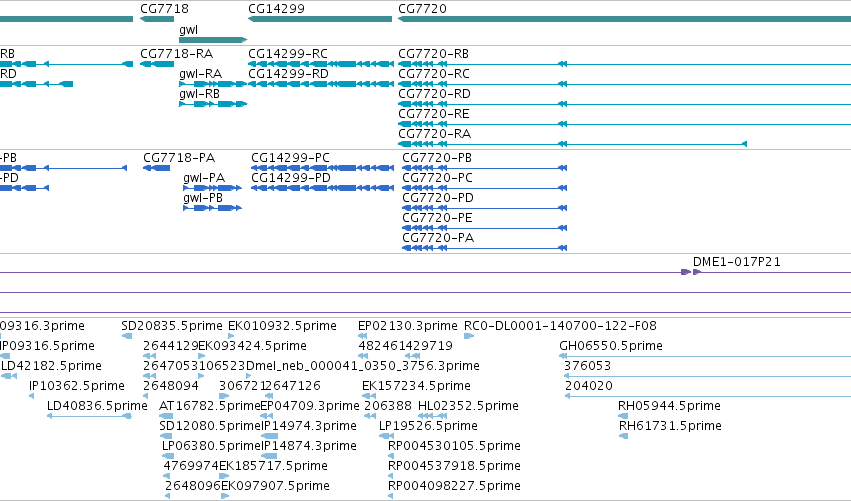The image size is (851, 501).
Task: Select the EK093424.5prime EST label
Action: click(x=252, y=346)
